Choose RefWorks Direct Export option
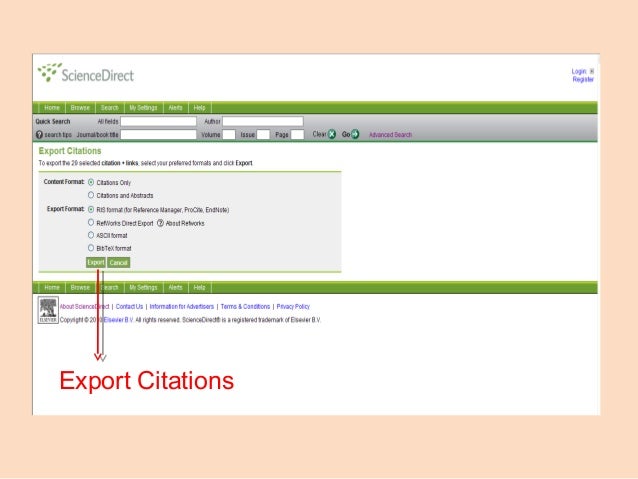Viewport: 638px width, 479px height. [x=91, y=223]
